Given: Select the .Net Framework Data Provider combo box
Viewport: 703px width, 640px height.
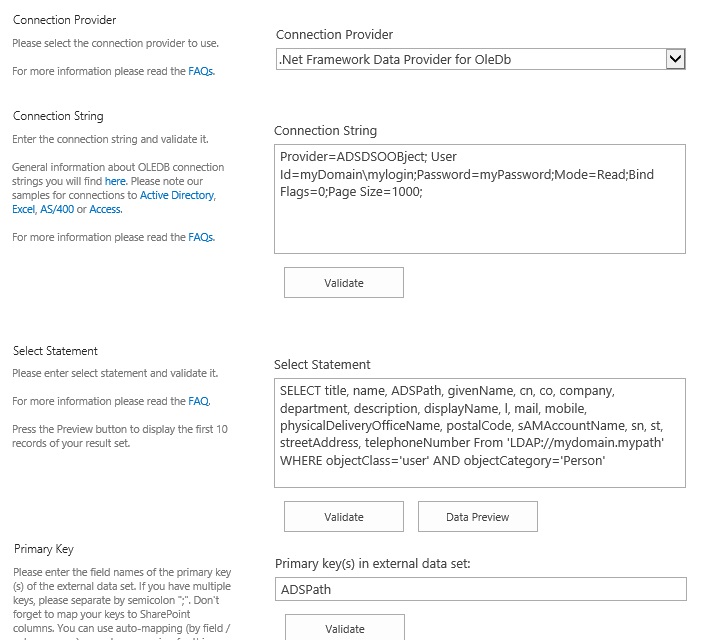Looking at the screenshot, I should [470, 60].
